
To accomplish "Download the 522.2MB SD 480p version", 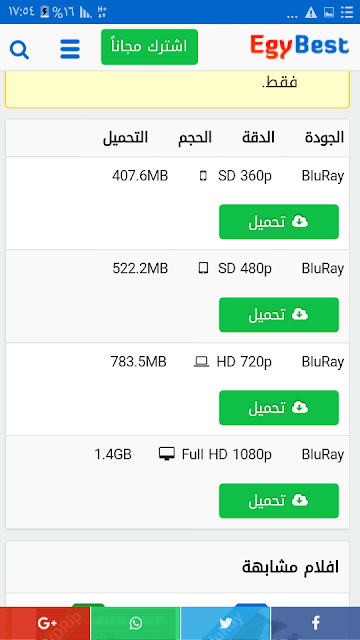I will [279, 315].
